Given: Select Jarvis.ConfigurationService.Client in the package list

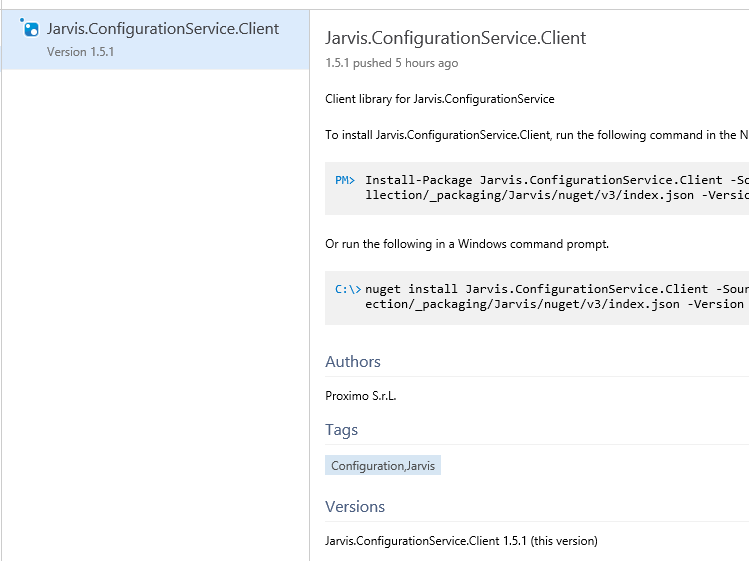Looking at the screenshot, I should pos(163,29).
